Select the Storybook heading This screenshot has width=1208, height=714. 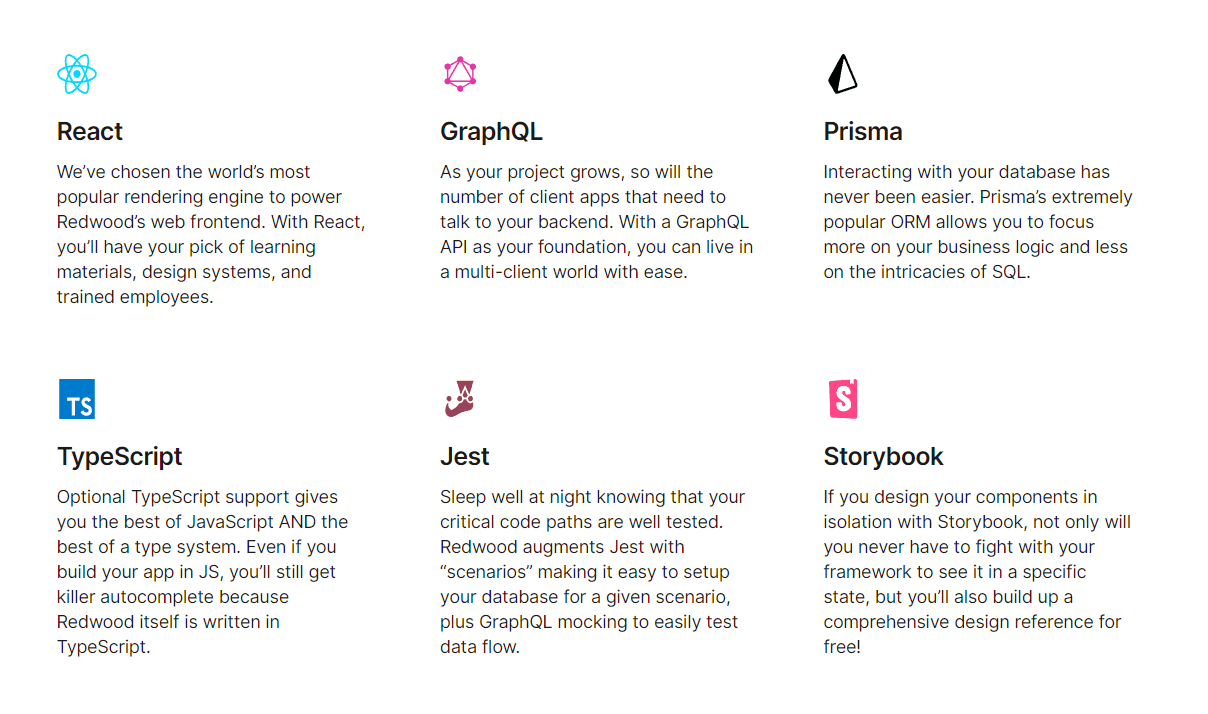884,457
